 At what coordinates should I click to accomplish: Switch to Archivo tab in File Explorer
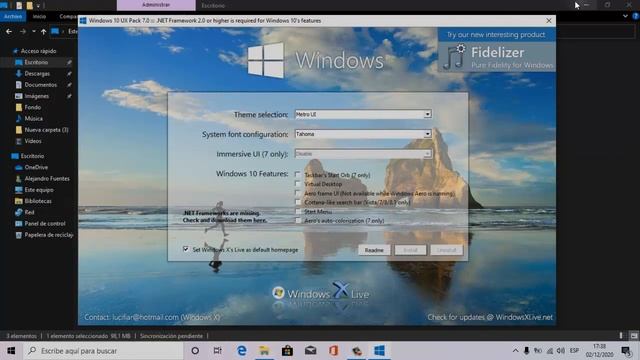[x=13, y=16]
